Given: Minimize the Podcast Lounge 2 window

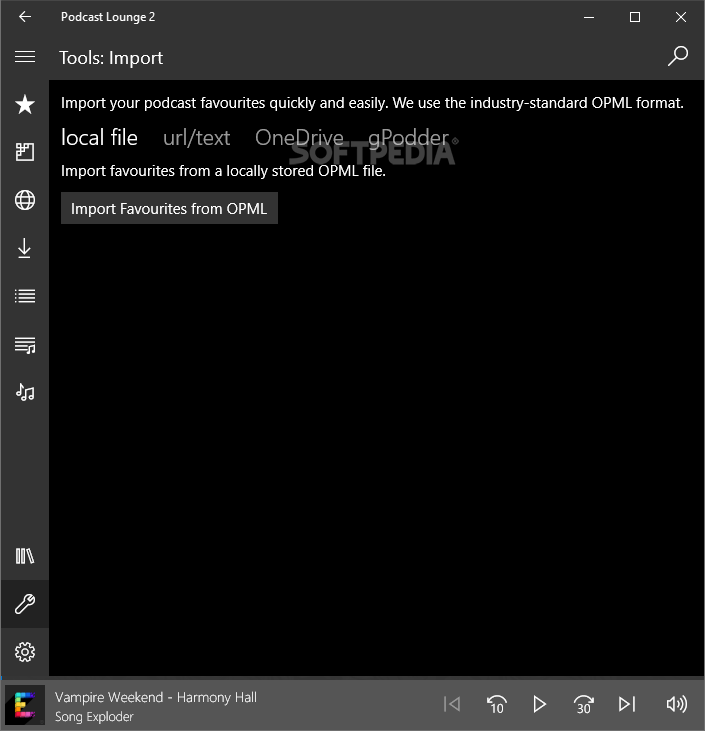Looking at the screenshot, I should tap(589, 17).
